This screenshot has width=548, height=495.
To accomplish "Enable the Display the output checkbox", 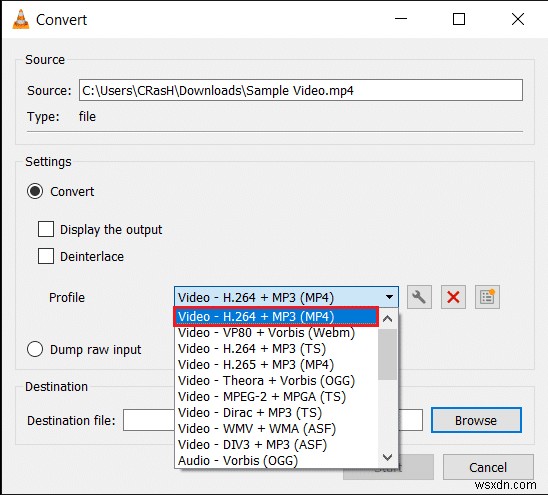I will pos(46,229).
